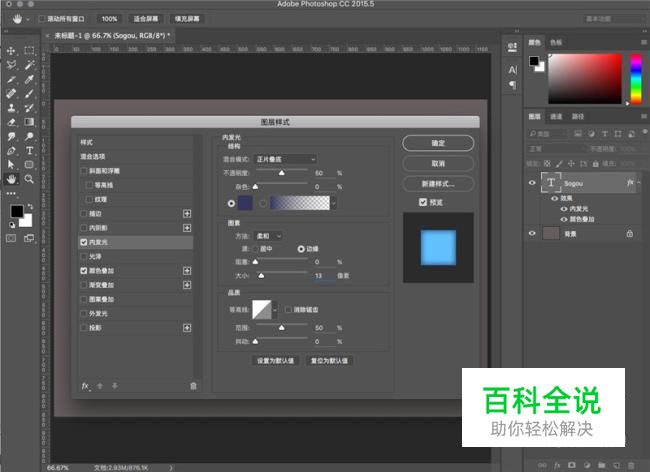
Task: Select the 居中 source radio button
Action: [x=256, y=249]
